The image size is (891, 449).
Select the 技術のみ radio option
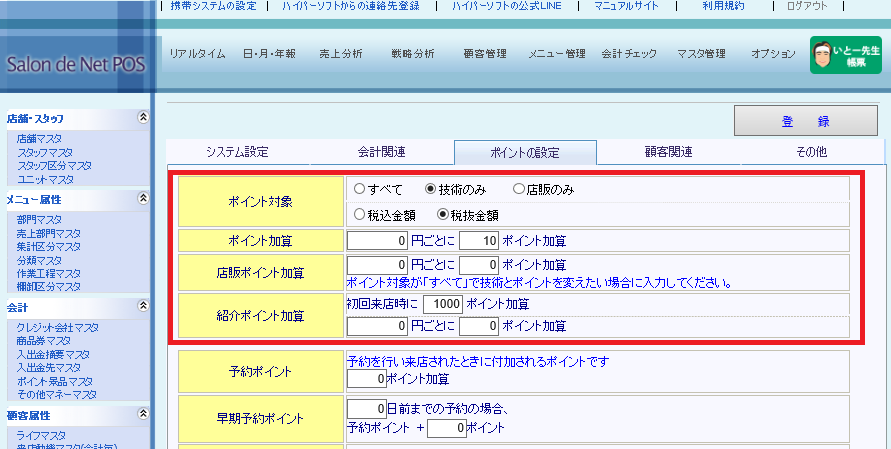[x=431, y=189]
